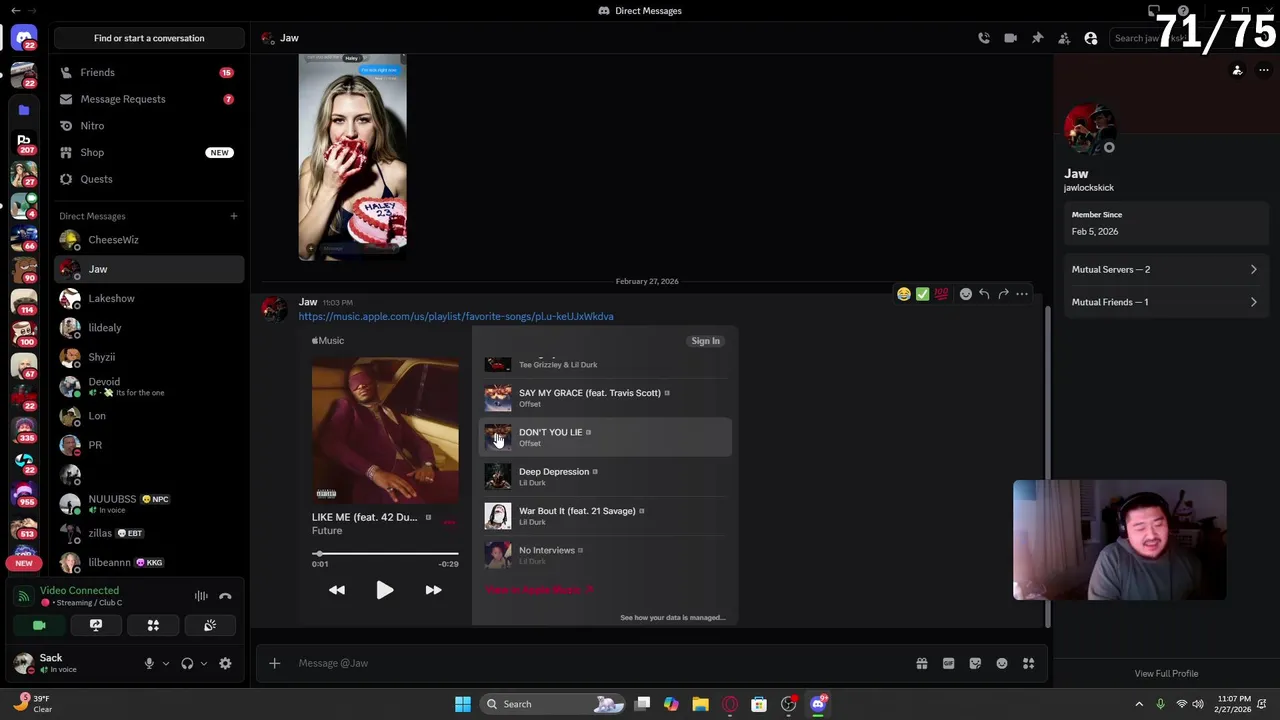1280x720 pixels.
Task: Click Find or start a conversation
Action: tap(149, 38)
